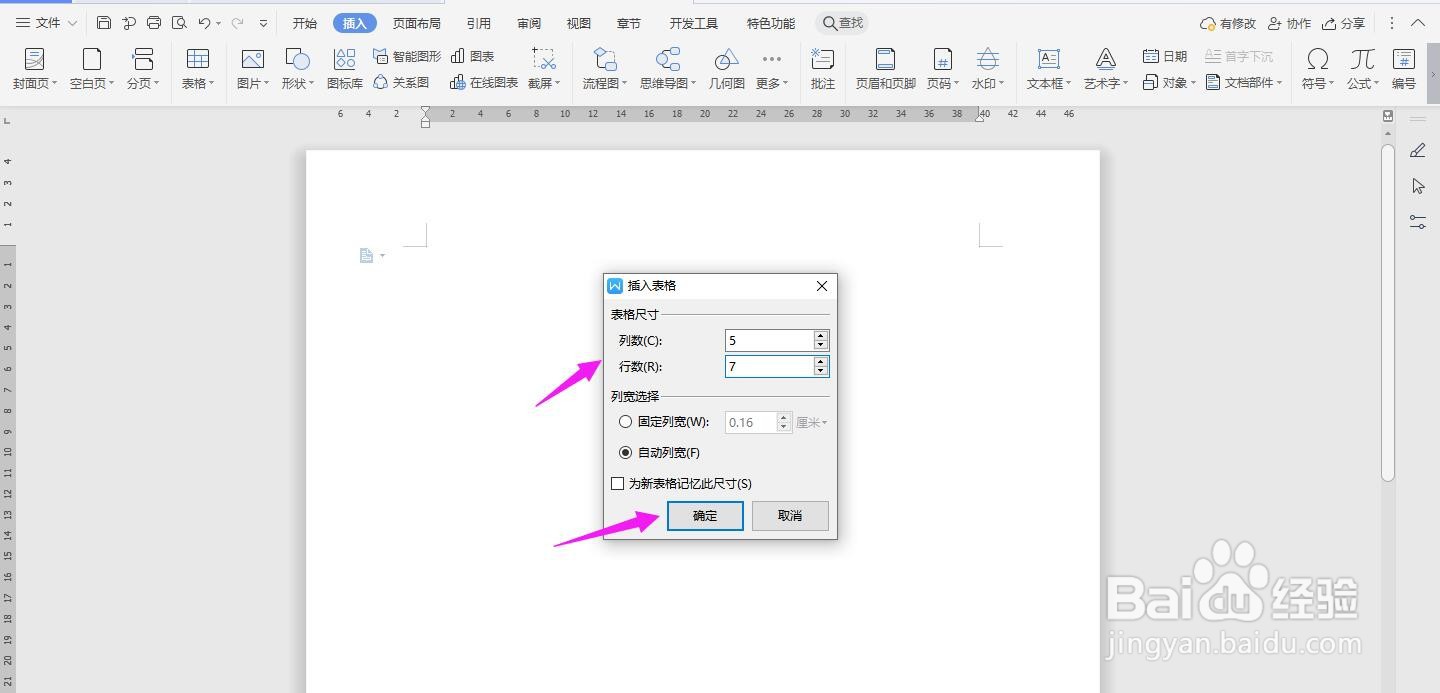Open the 图标库 icon library
The image size is (1440, 693).
click(x=345, y=69)
